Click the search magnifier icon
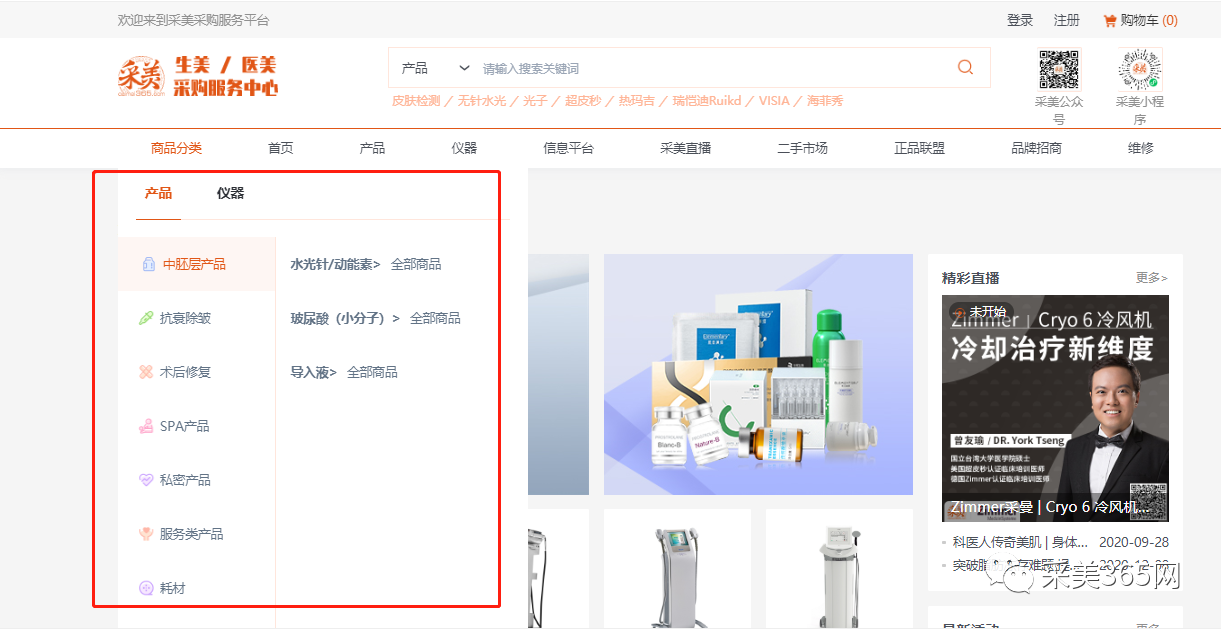Viewport: 1221px width, 629px height. (965, 67)
